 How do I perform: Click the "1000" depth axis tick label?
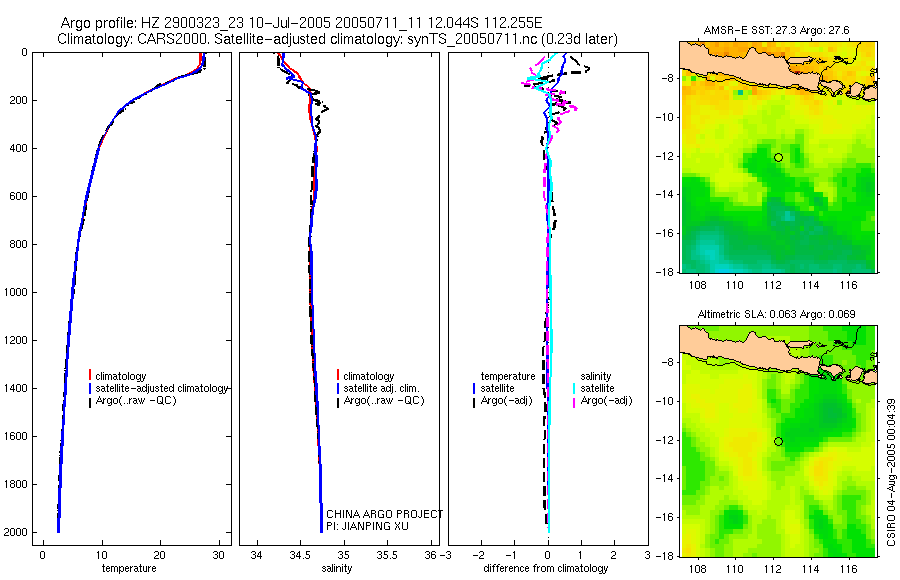click(x=15, y=292)
